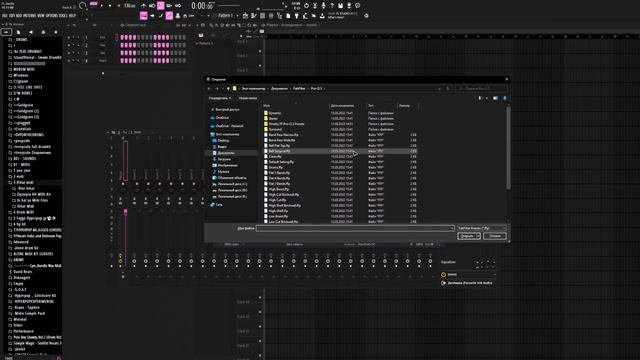Select Desktop in dialog sidebar
The height and width of the screenshot is (360, 640).
click(223, 140)
